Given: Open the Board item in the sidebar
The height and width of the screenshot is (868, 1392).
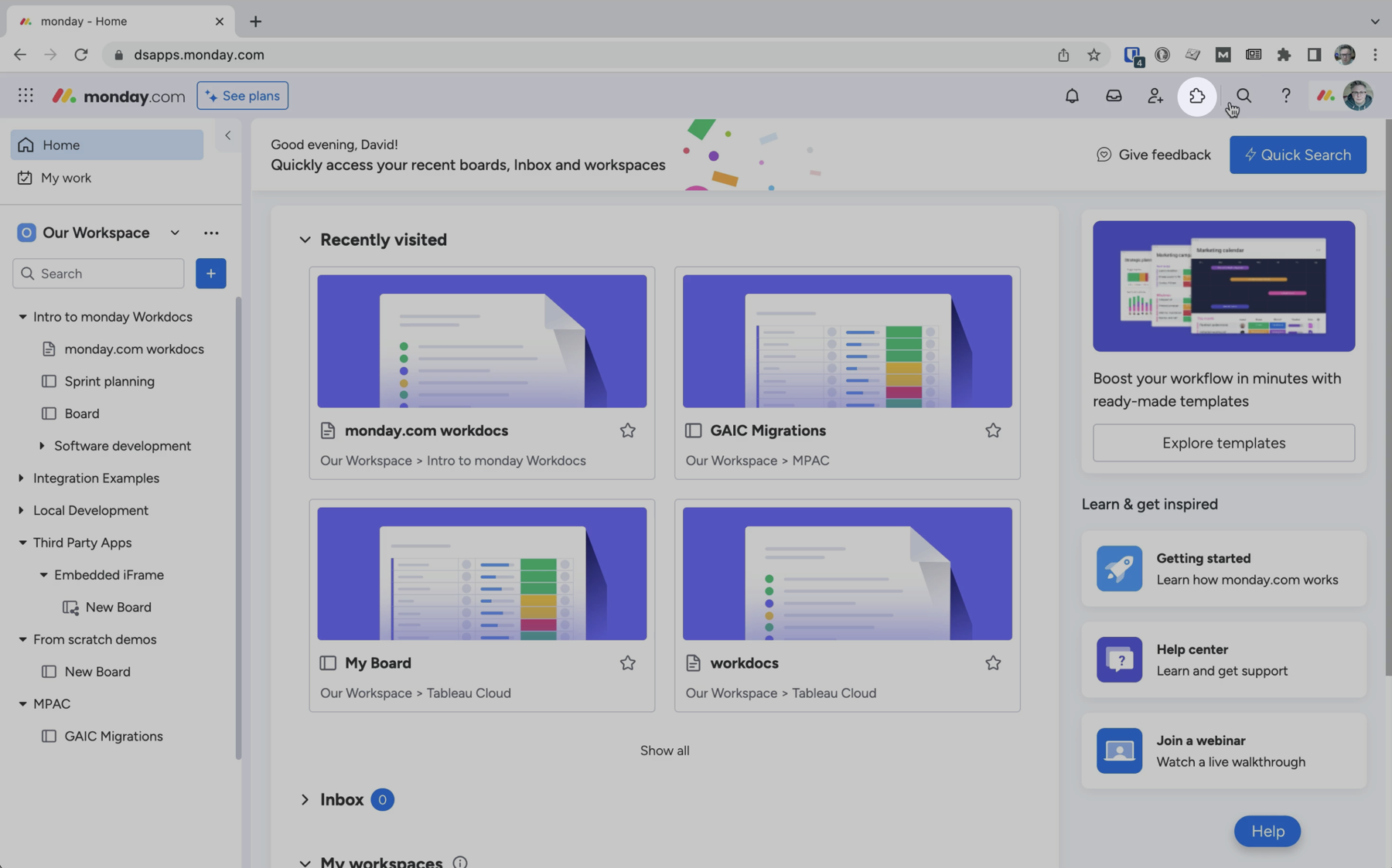Looking at the screenshot, I should coord(82,414).
